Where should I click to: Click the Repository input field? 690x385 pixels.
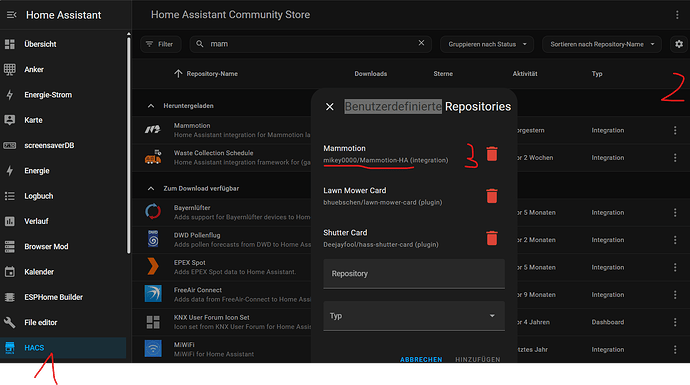(414, 274)
